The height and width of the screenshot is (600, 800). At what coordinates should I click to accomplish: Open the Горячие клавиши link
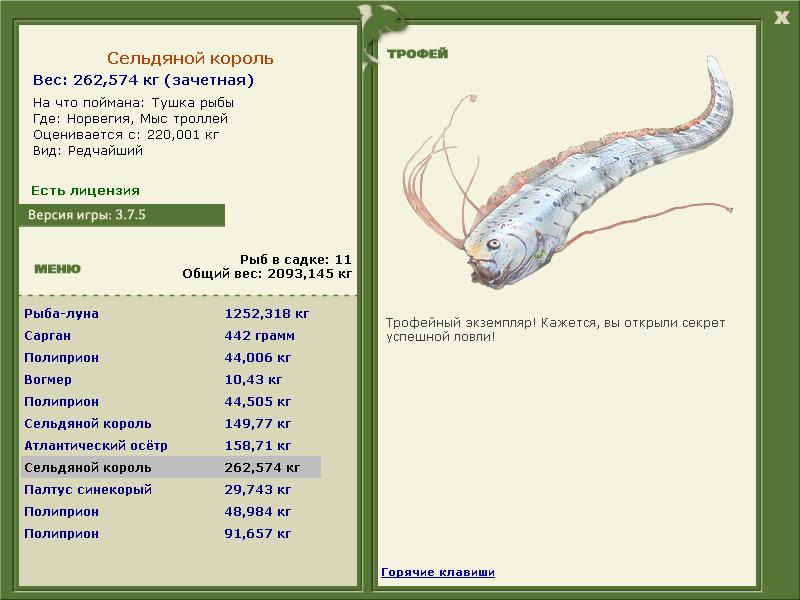(x=438, y=573)
